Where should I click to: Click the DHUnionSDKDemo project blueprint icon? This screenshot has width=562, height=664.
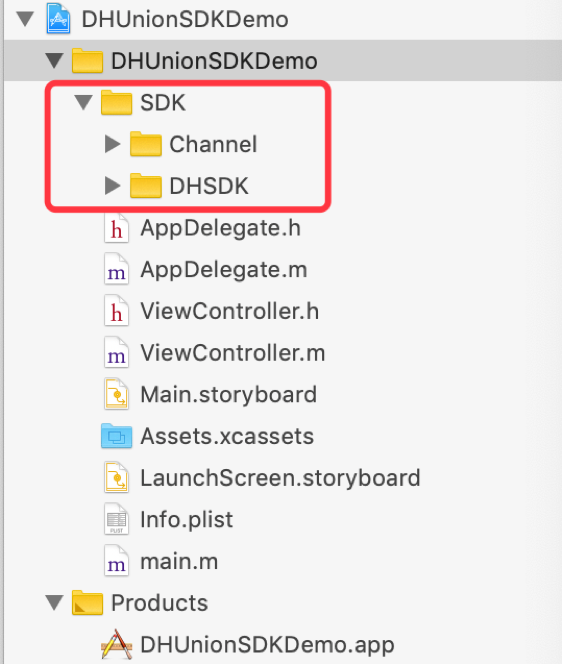[x=58, y=18]
